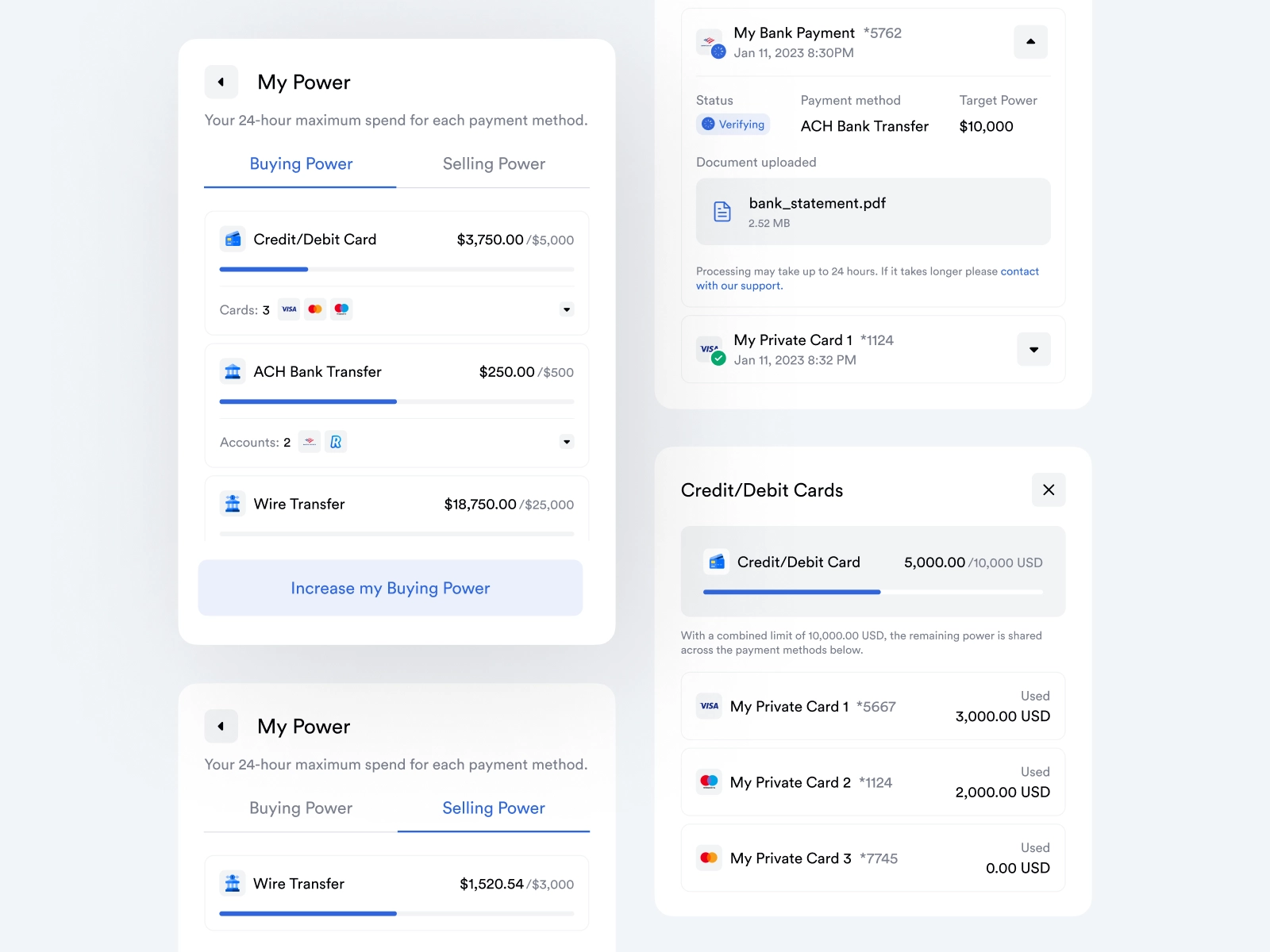Click the Jan 11, 2023 8:30PM timestamp
Screen dimensions: 1270x952
tap(794, 53)
